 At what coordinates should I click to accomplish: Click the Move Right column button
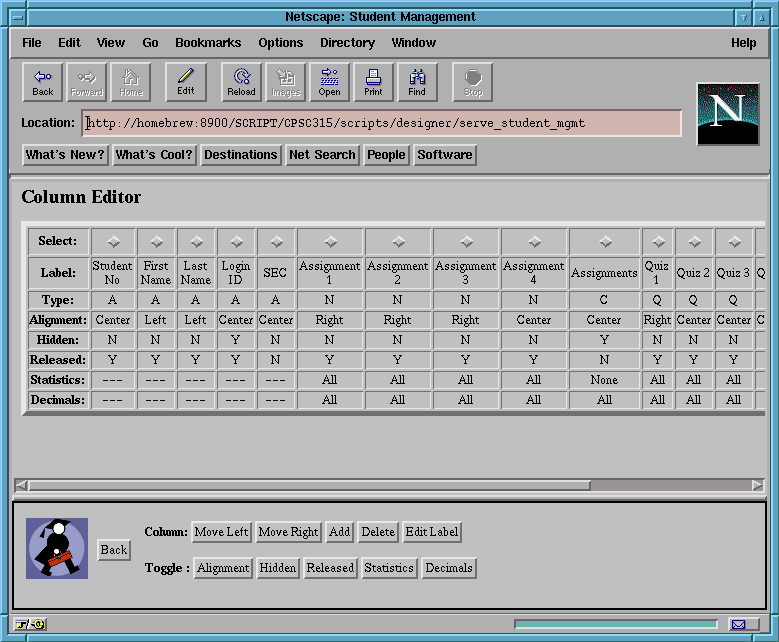click(x=288, y=532)
